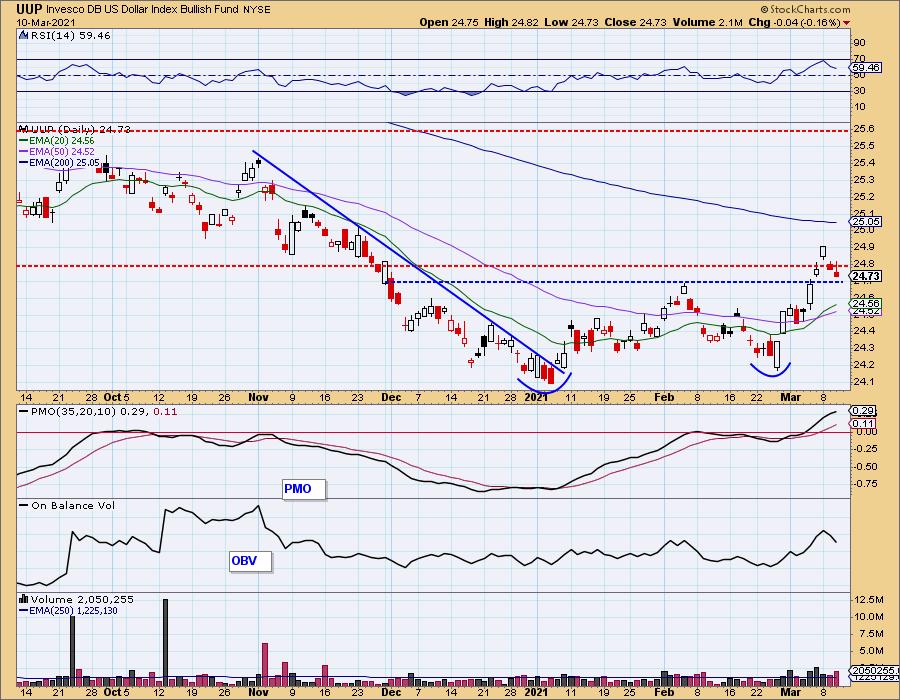
Task: Click the NYSE exchange label
Action: pyautogui.click(x=256, y=9)
